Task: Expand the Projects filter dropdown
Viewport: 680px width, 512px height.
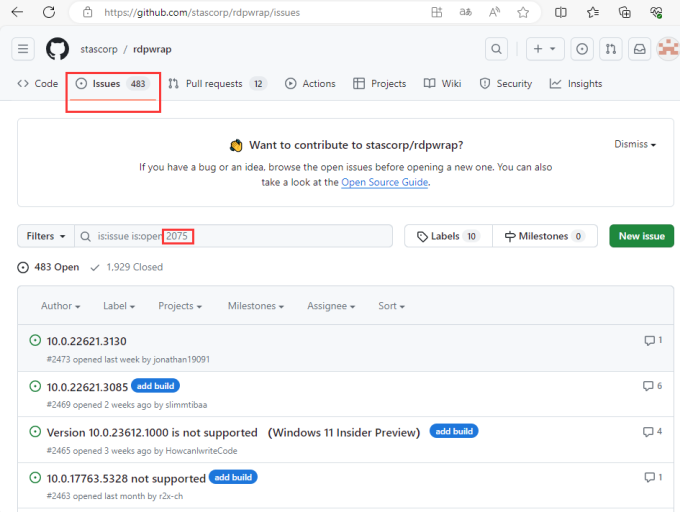Action: click(180, 306)
